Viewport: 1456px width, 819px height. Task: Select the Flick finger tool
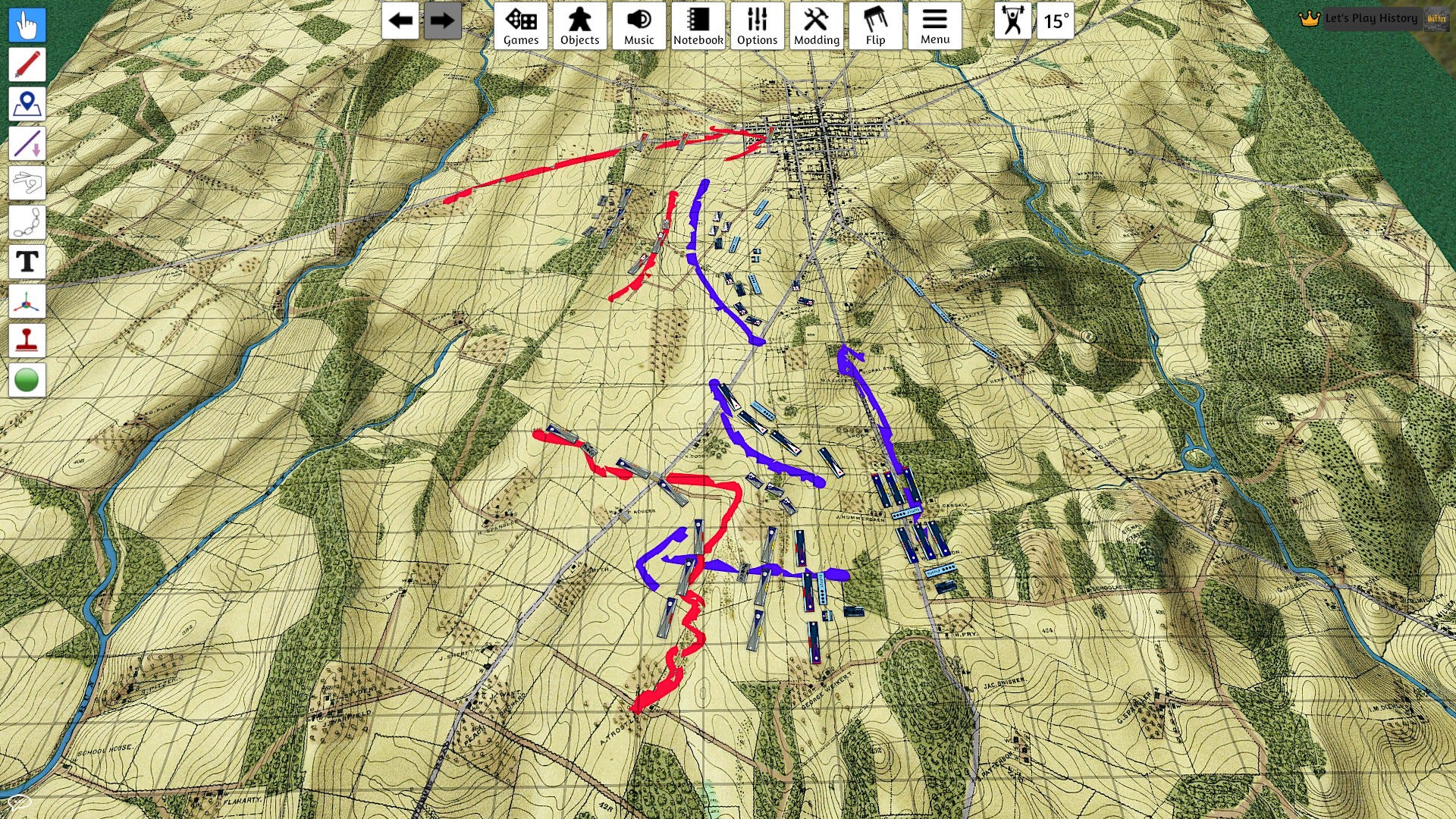(27, 183)
